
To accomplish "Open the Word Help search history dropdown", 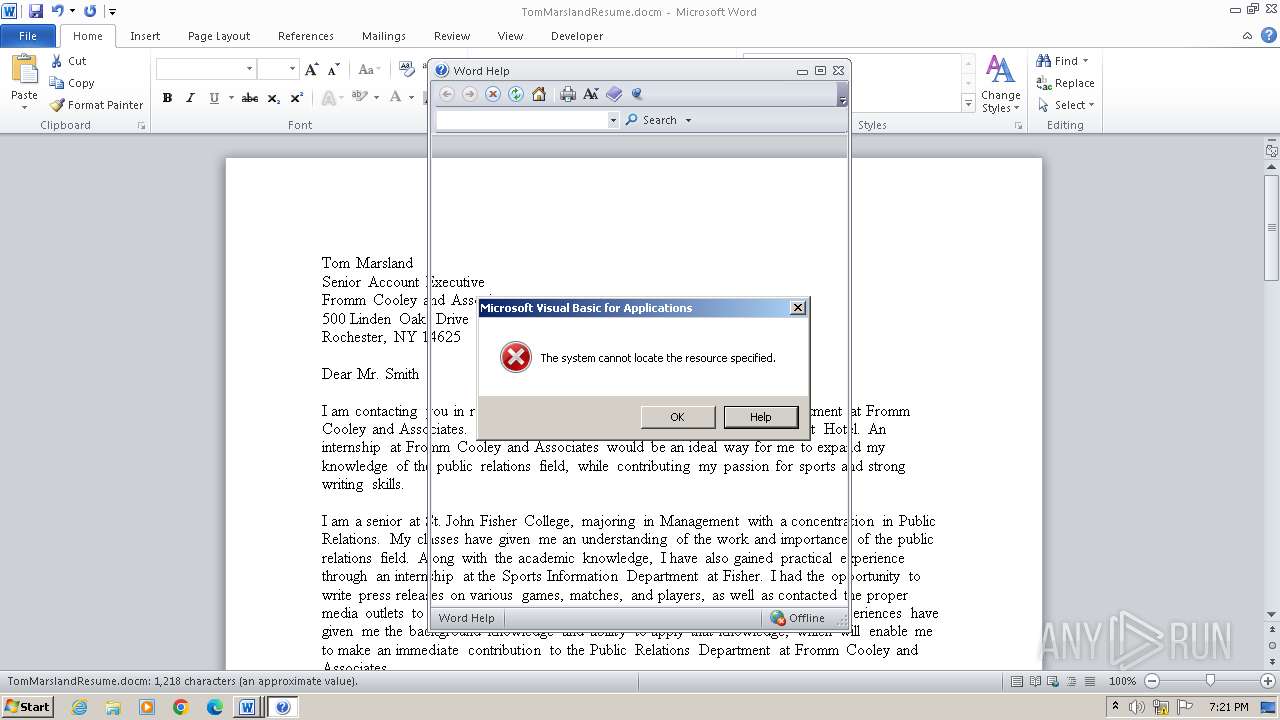I will (613, 120).
